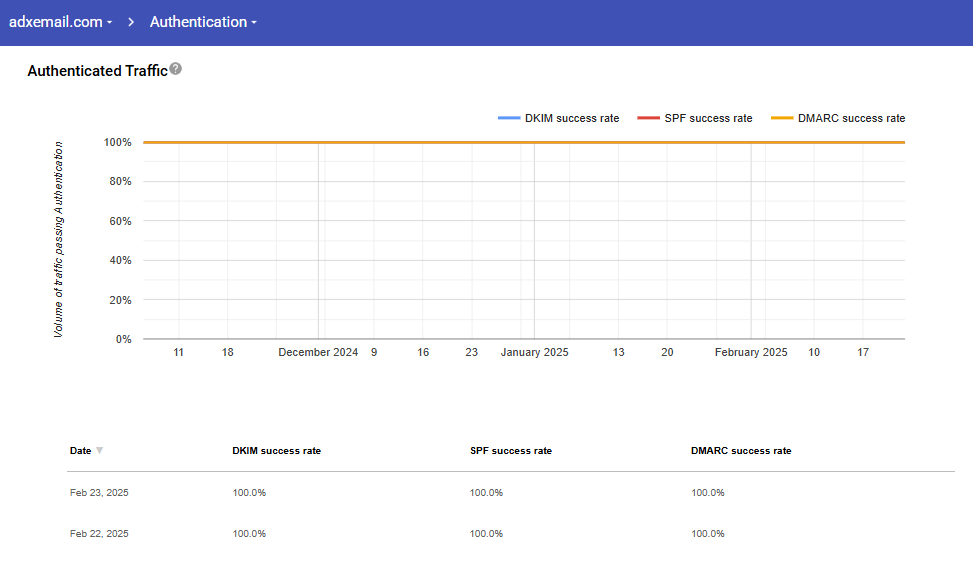Click the December 2024 axis label

click(x=318, y=353)
